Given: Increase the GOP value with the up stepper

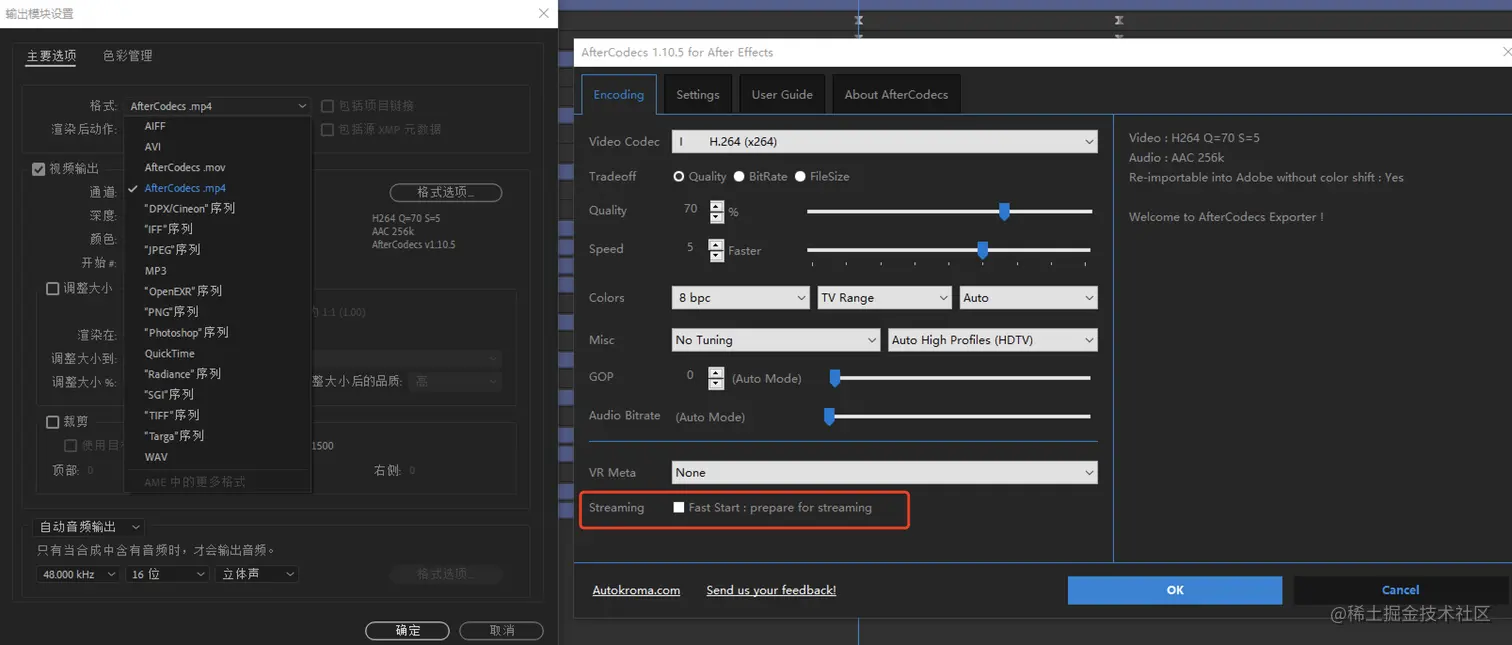Looking at the screenshot, I should (716, 372).
